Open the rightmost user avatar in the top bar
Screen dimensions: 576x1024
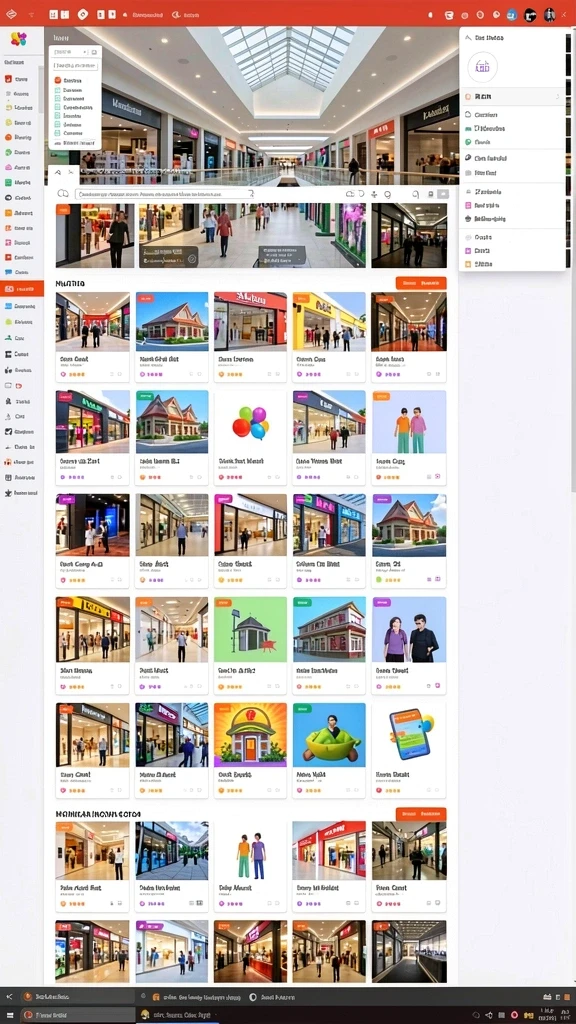point(549,14)
